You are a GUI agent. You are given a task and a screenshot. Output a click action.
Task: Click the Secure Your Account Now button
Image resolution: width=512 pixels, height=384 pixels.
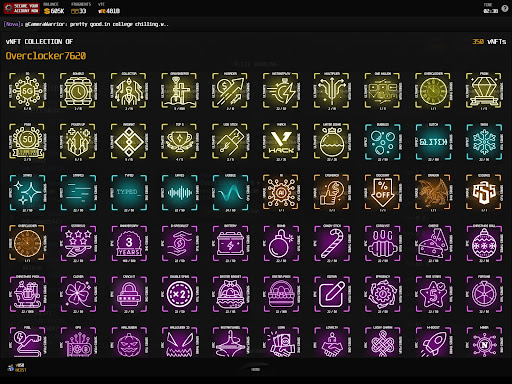[22, 8]
